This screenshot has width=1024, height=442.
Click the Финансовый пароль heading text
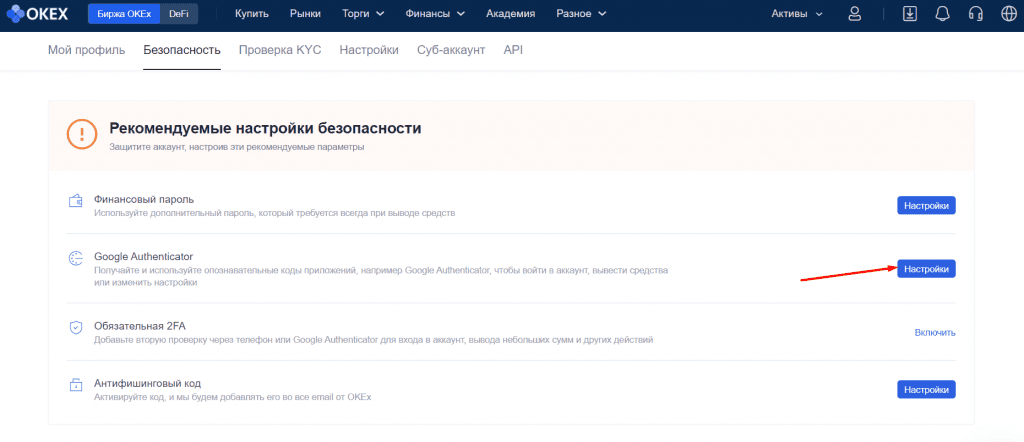[x=144, y=198]
